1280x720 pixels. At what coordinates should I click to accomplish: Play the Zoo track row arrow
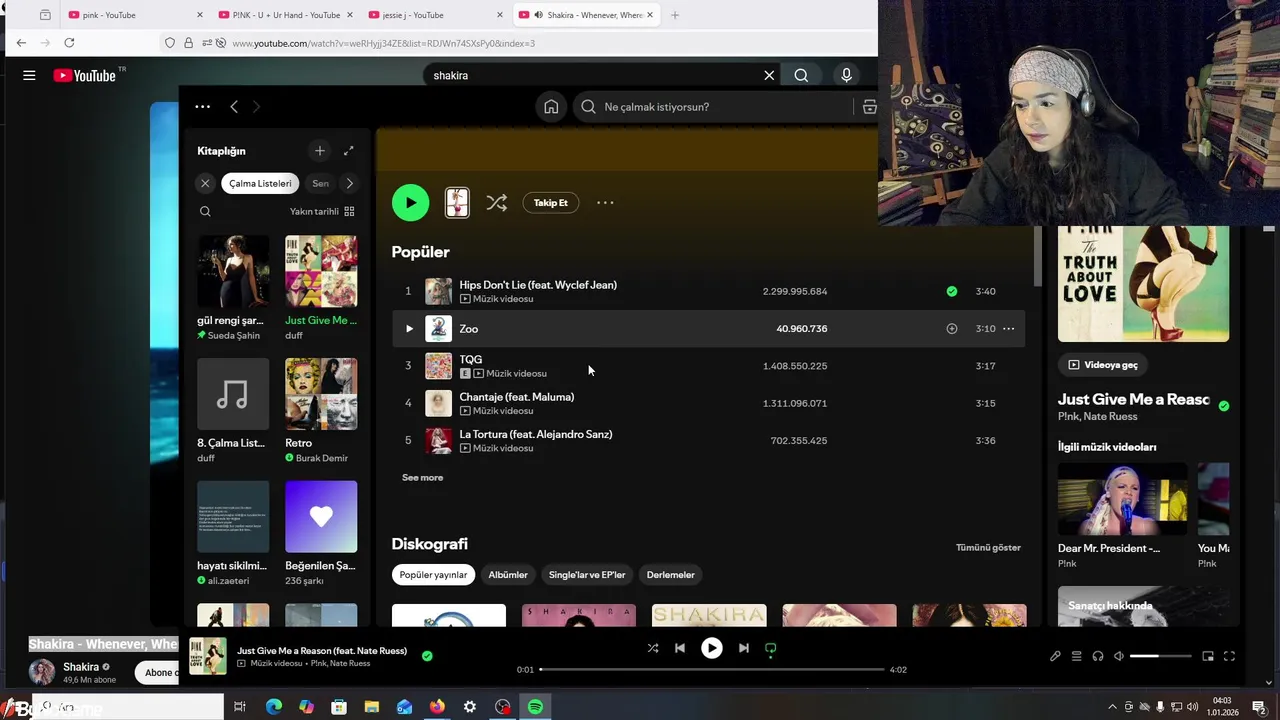(408, 328)
